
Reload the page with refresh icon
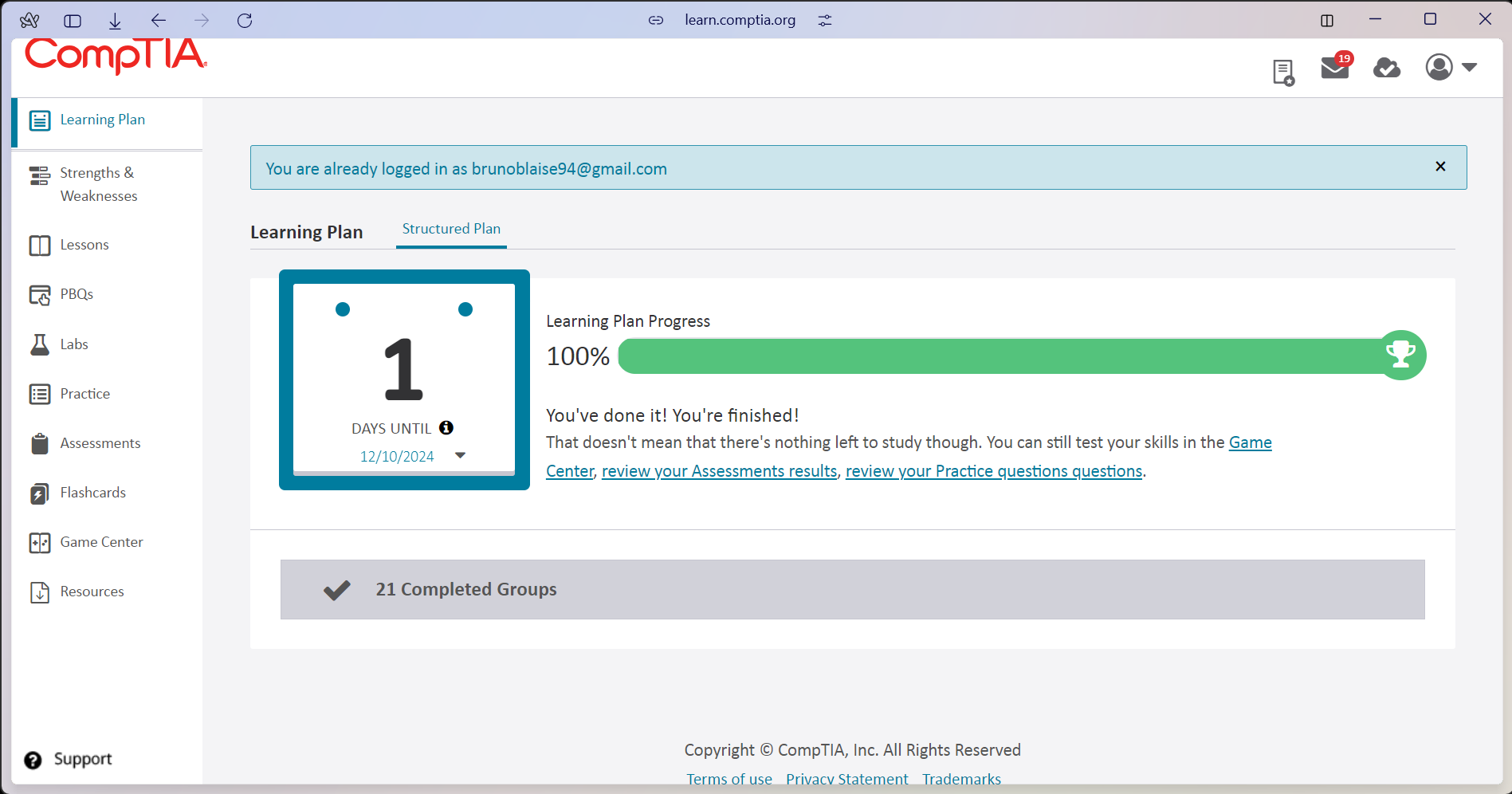245,20
